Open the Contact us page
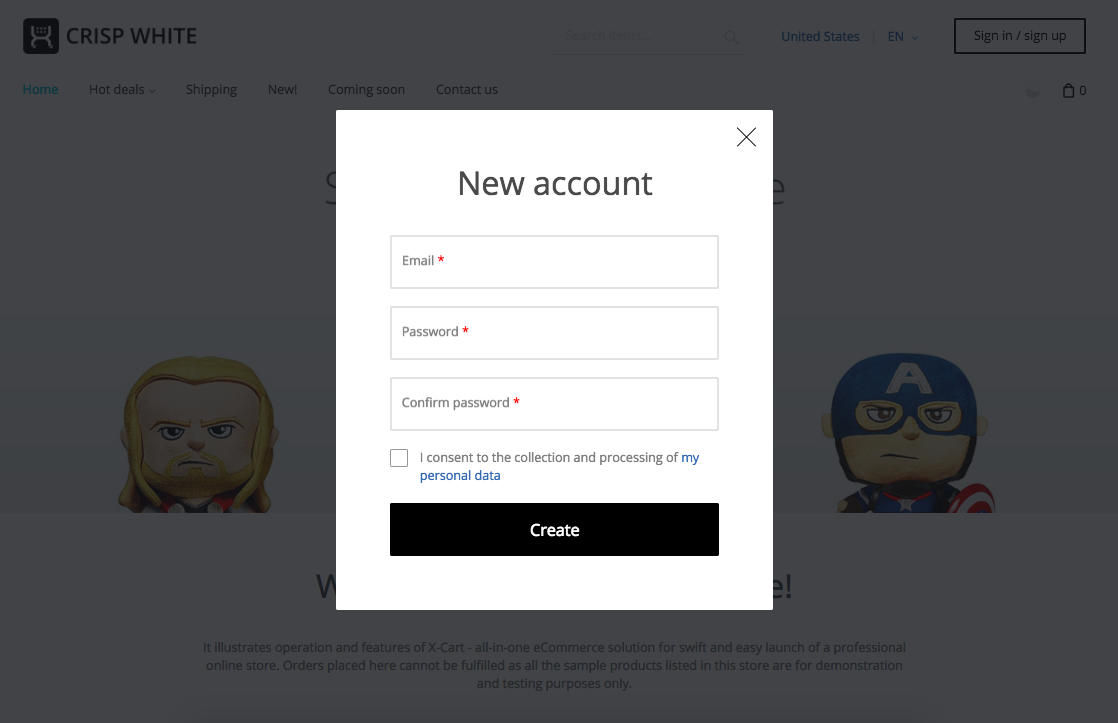 pyautogui.click(x=467, y=90)
